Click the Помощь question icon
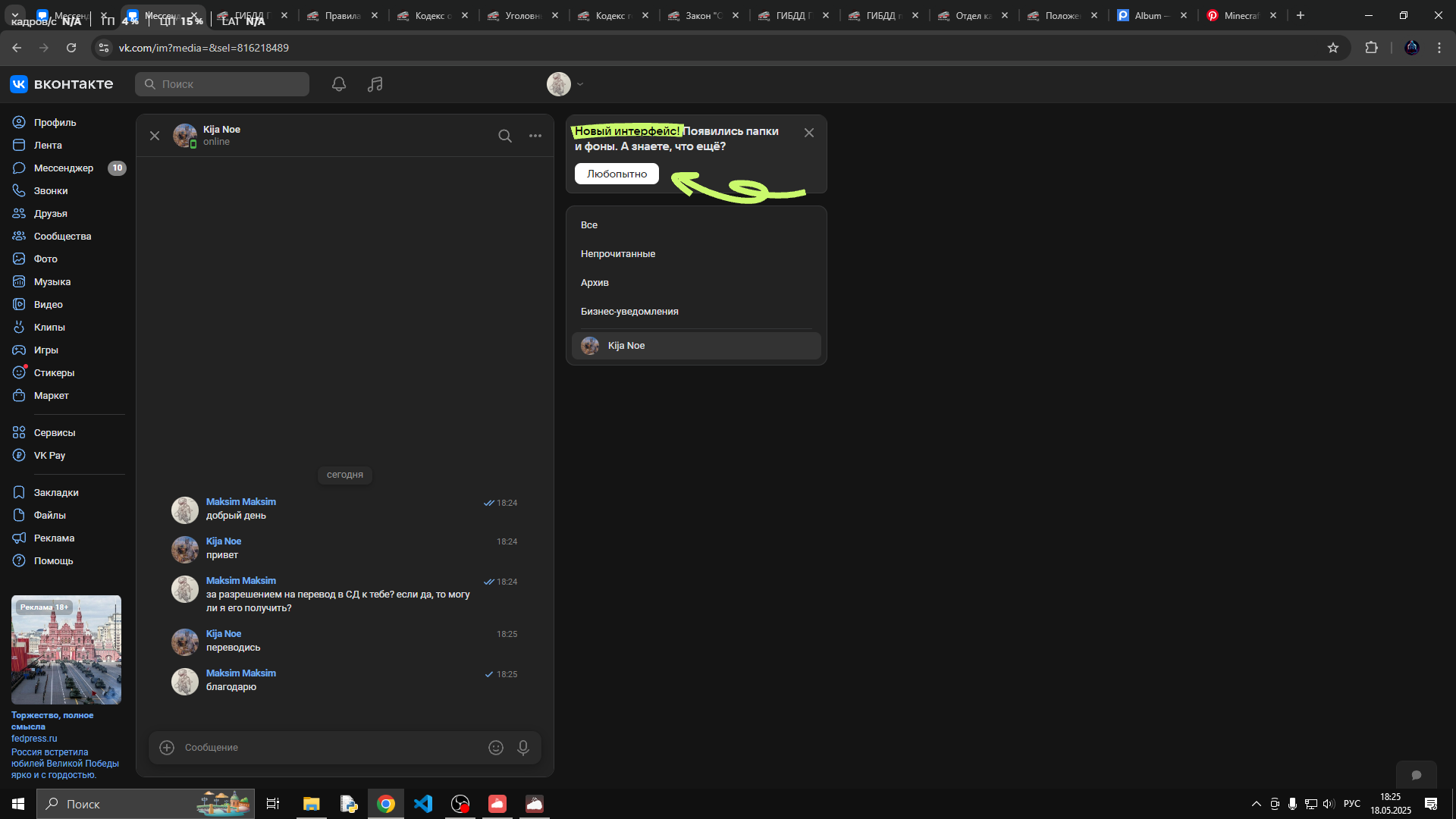The image size is (1456, 819). click(19, 560)
